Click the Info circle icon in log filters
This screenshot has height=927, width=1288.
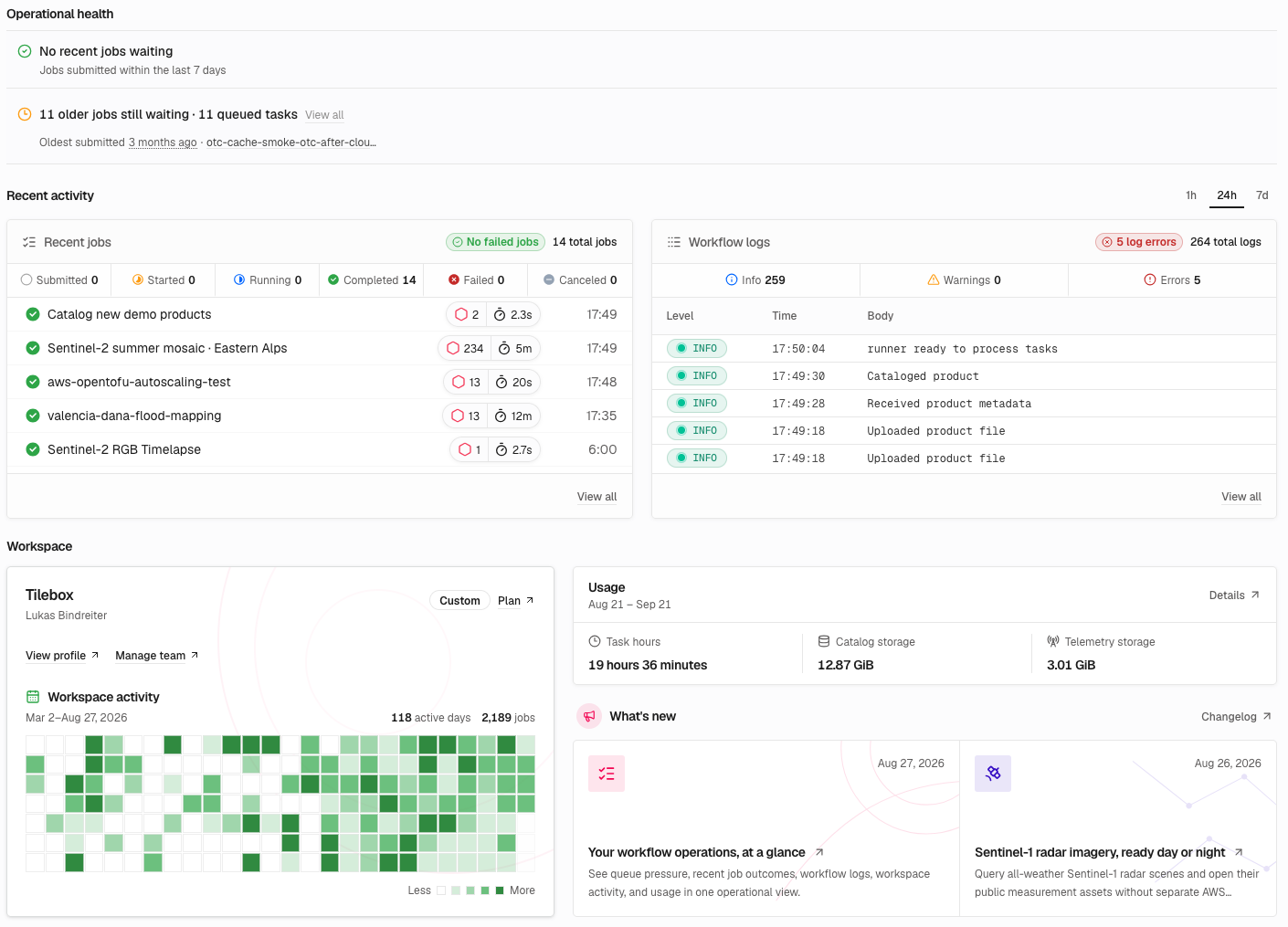[732, 279]
